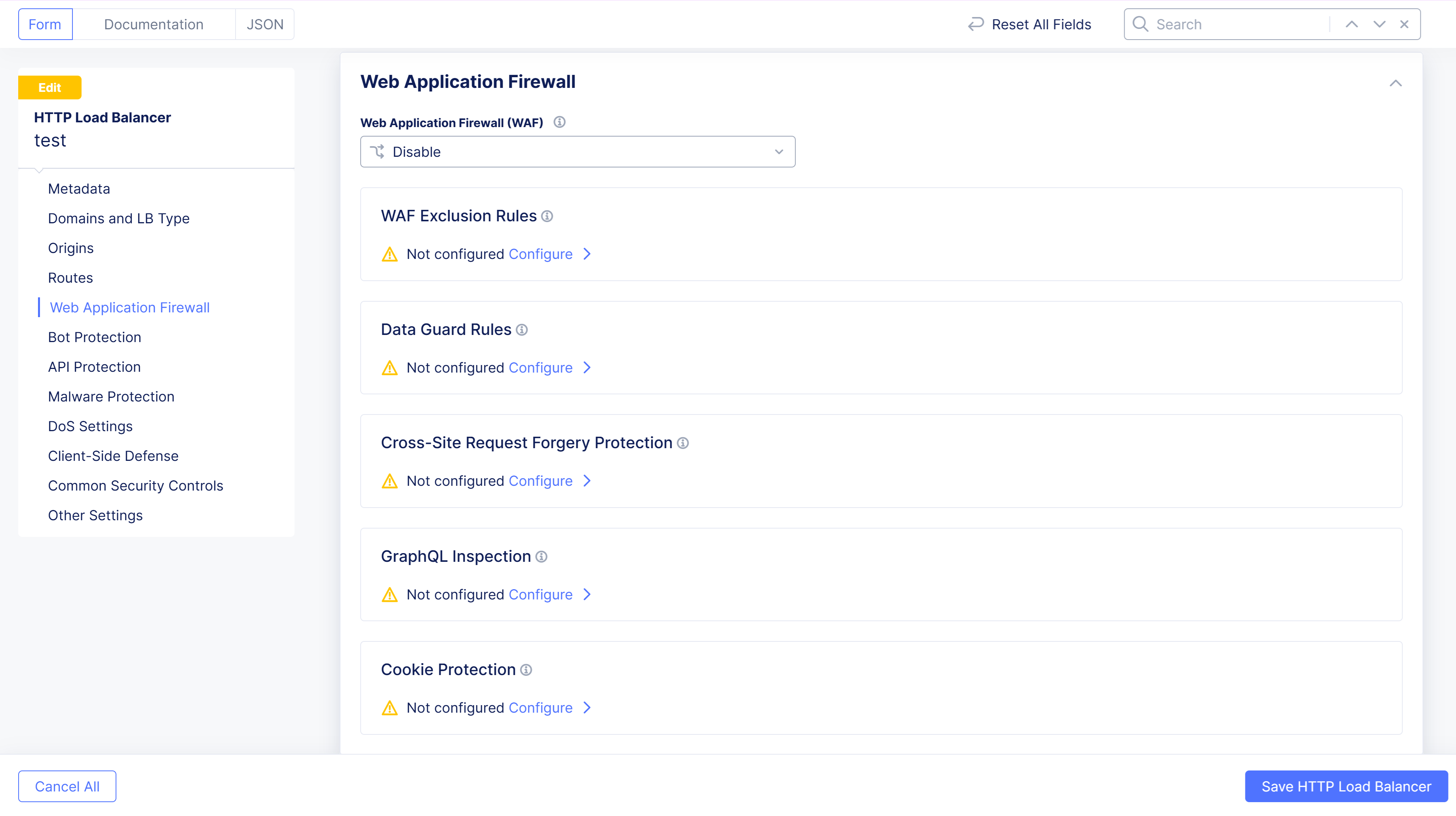Click info icon next to GraphQL Inspection
Image resolution: width=1456 pixels, height=816 pixels.
pos(542,557)
